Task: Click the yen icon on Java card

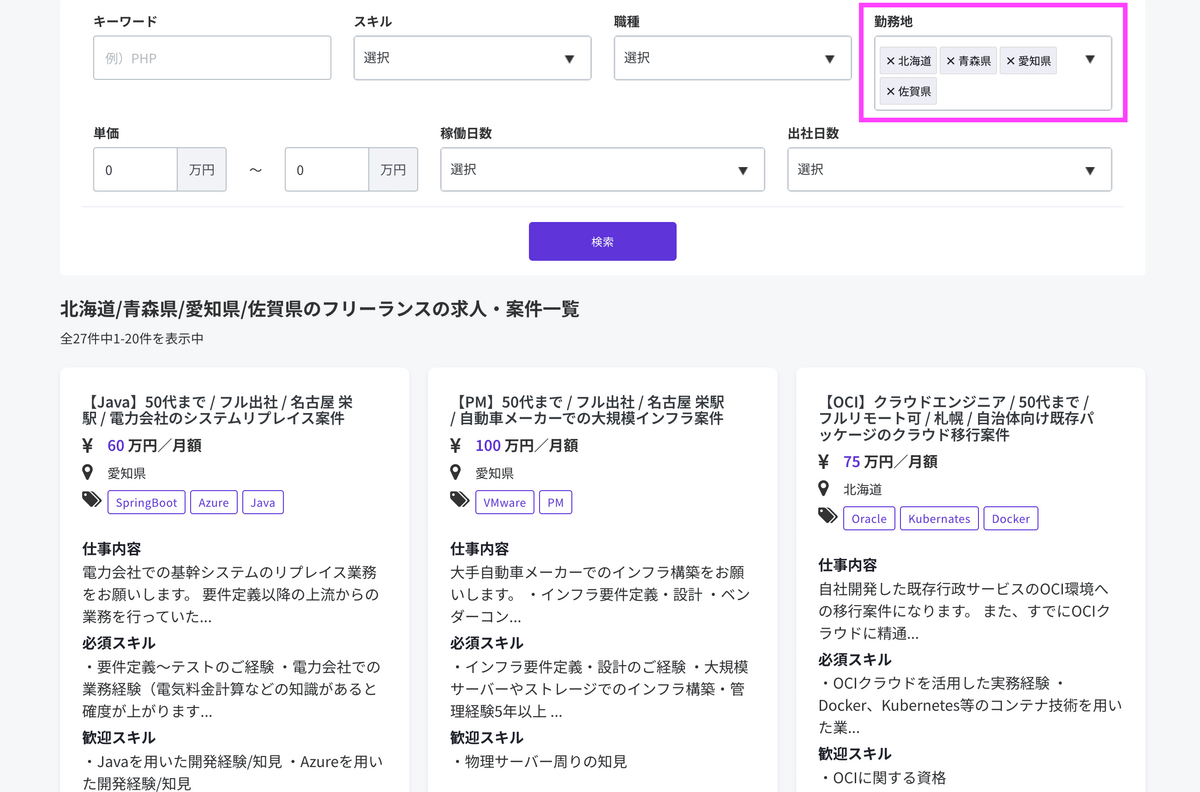Action: pyautogui.click(x=88, y=446)
